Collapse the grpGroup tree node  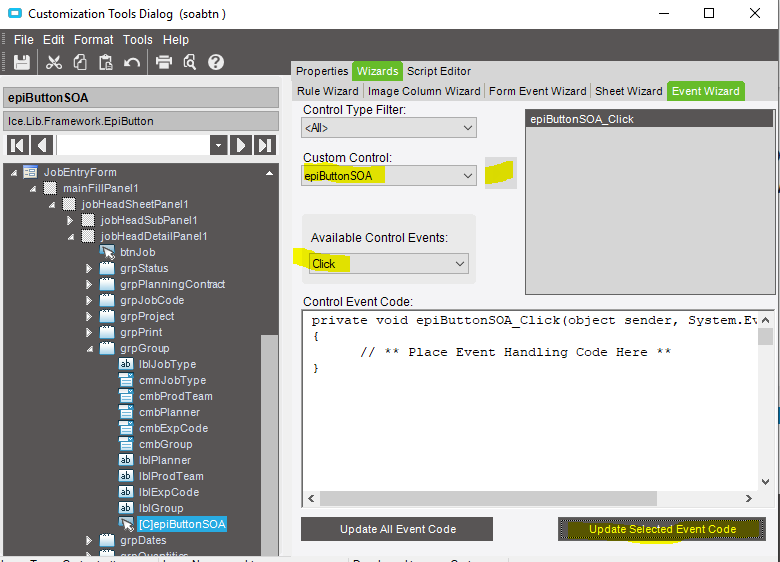coord(90,349)
